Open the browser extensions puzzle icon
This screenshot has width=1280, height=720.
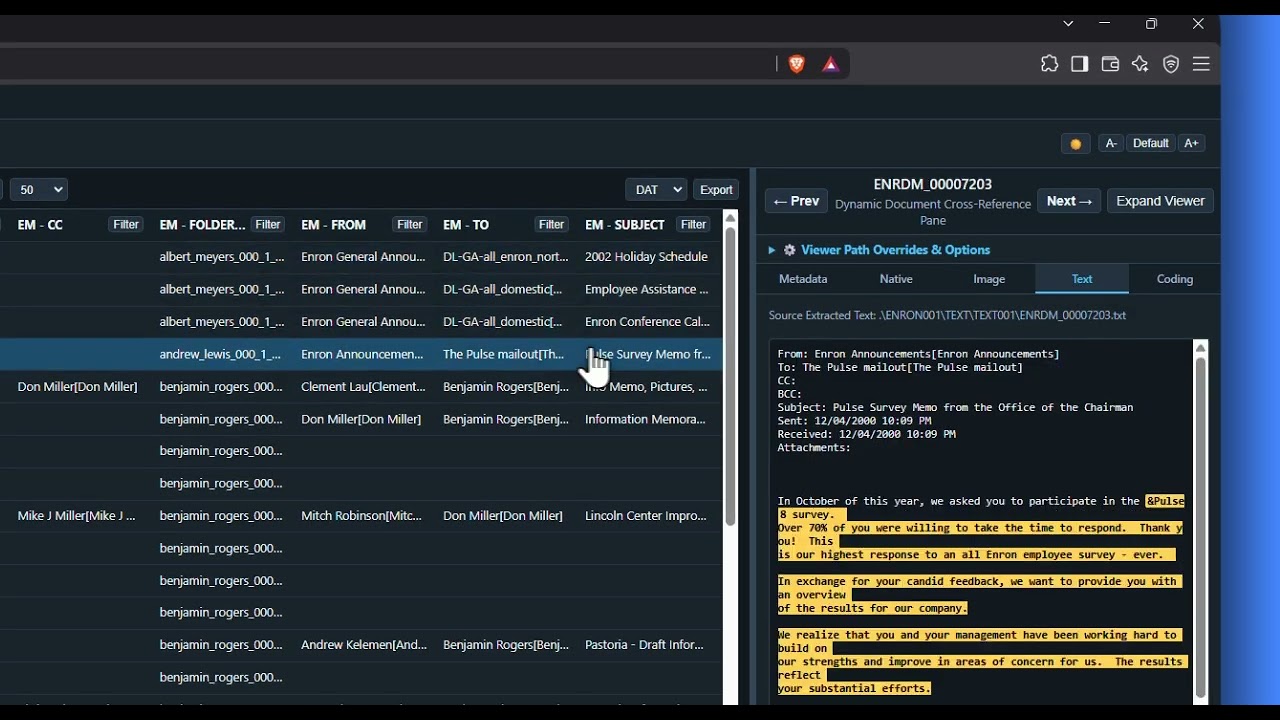(1049, 64)
